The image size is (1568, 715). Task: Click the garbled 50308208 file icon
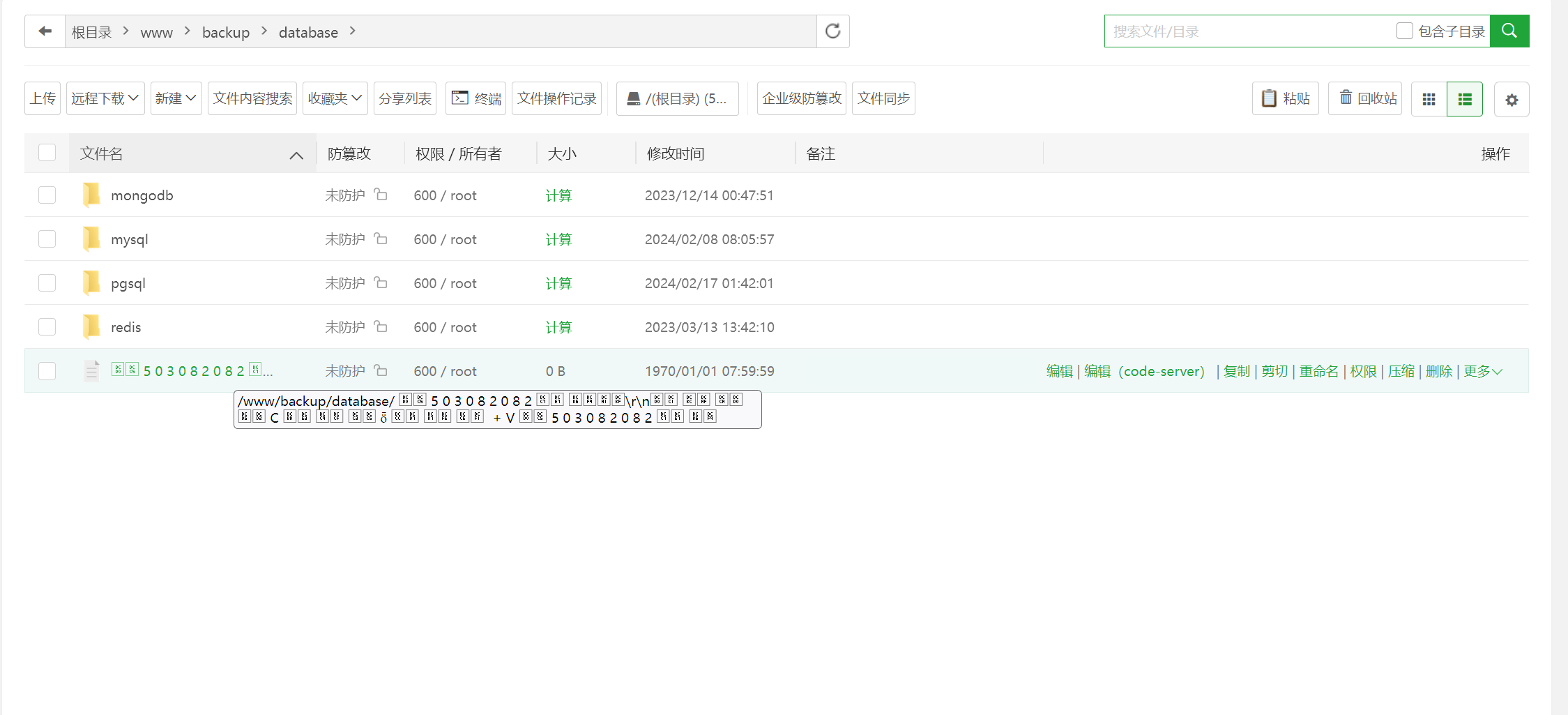[x=91, y=371]
